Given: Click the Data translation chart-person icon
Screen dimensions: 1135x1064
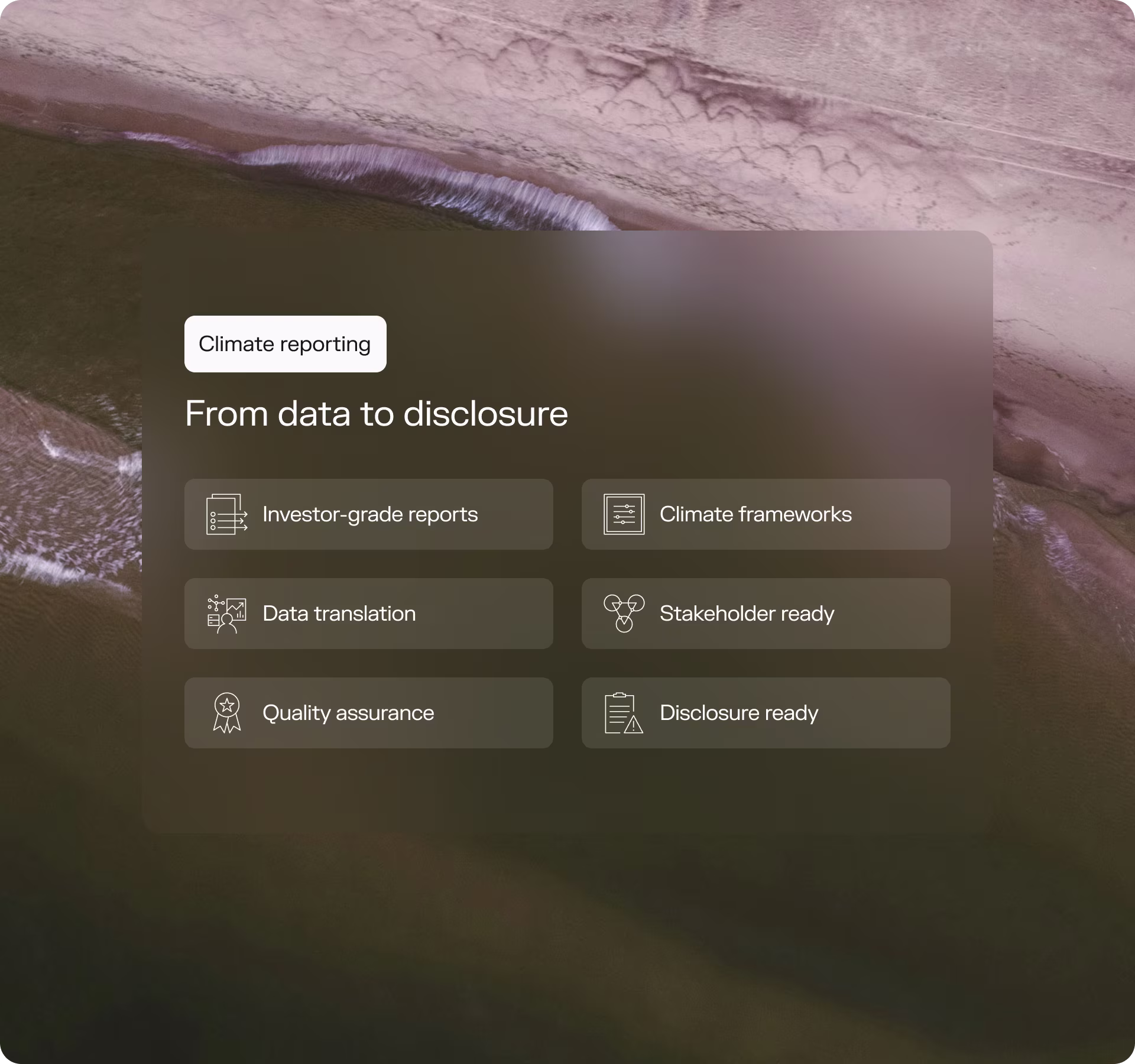Looking at the screenshot, I should tap(226, 614).
